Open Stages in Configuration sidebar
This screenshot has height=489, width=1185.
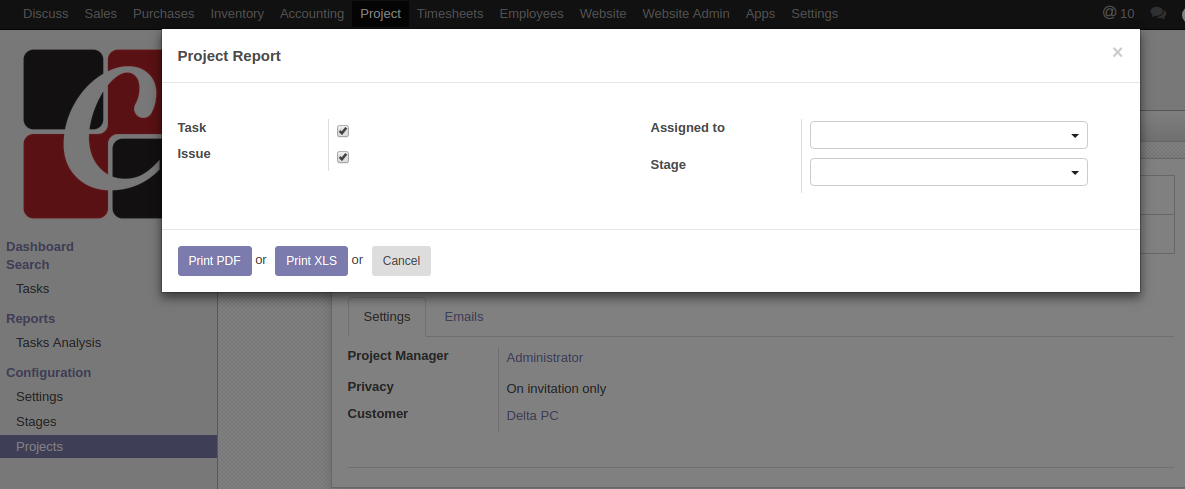(x=36, y=422)
